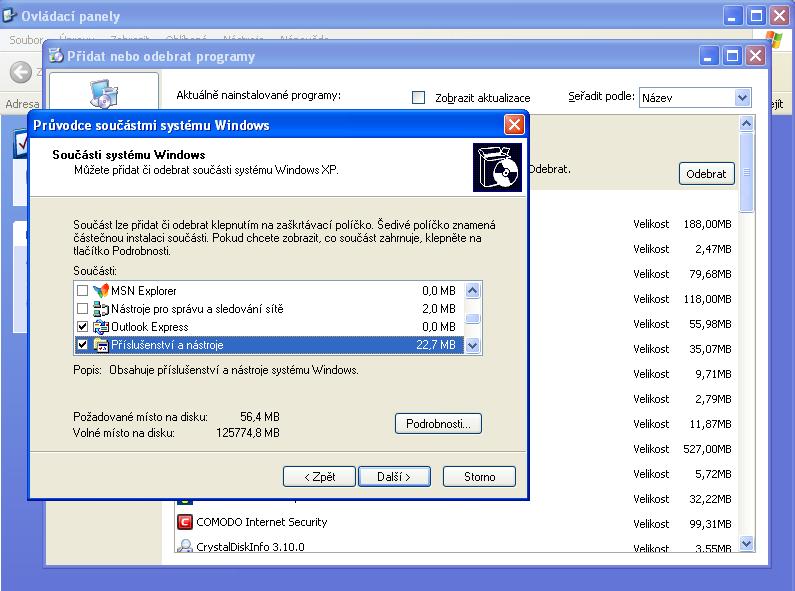Enable the Nástroje pro správu a sledování sítě checkbox
The image size is (795, 591).
82,309
